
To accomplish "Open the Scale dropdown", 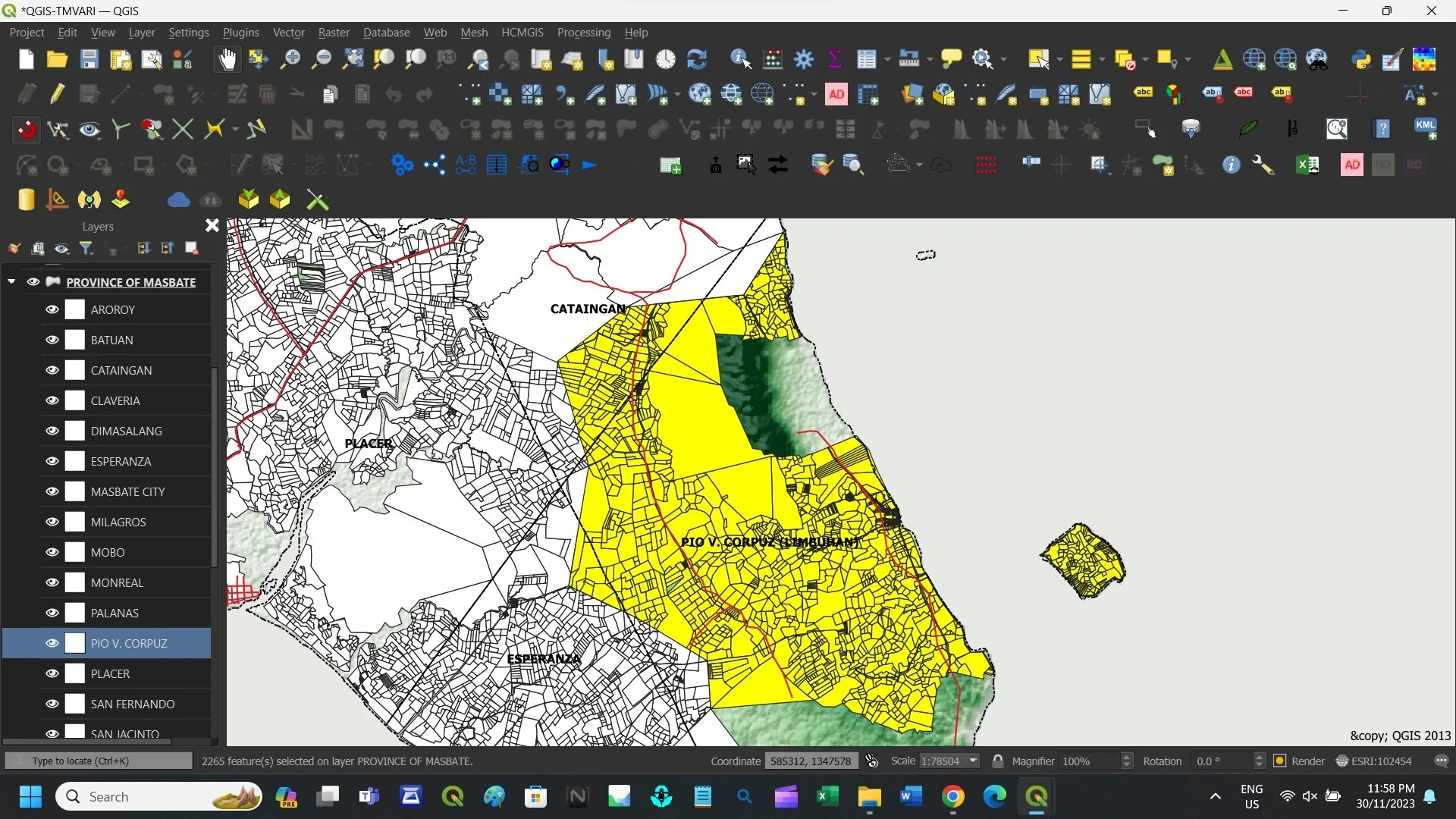I will coord(973,761).
